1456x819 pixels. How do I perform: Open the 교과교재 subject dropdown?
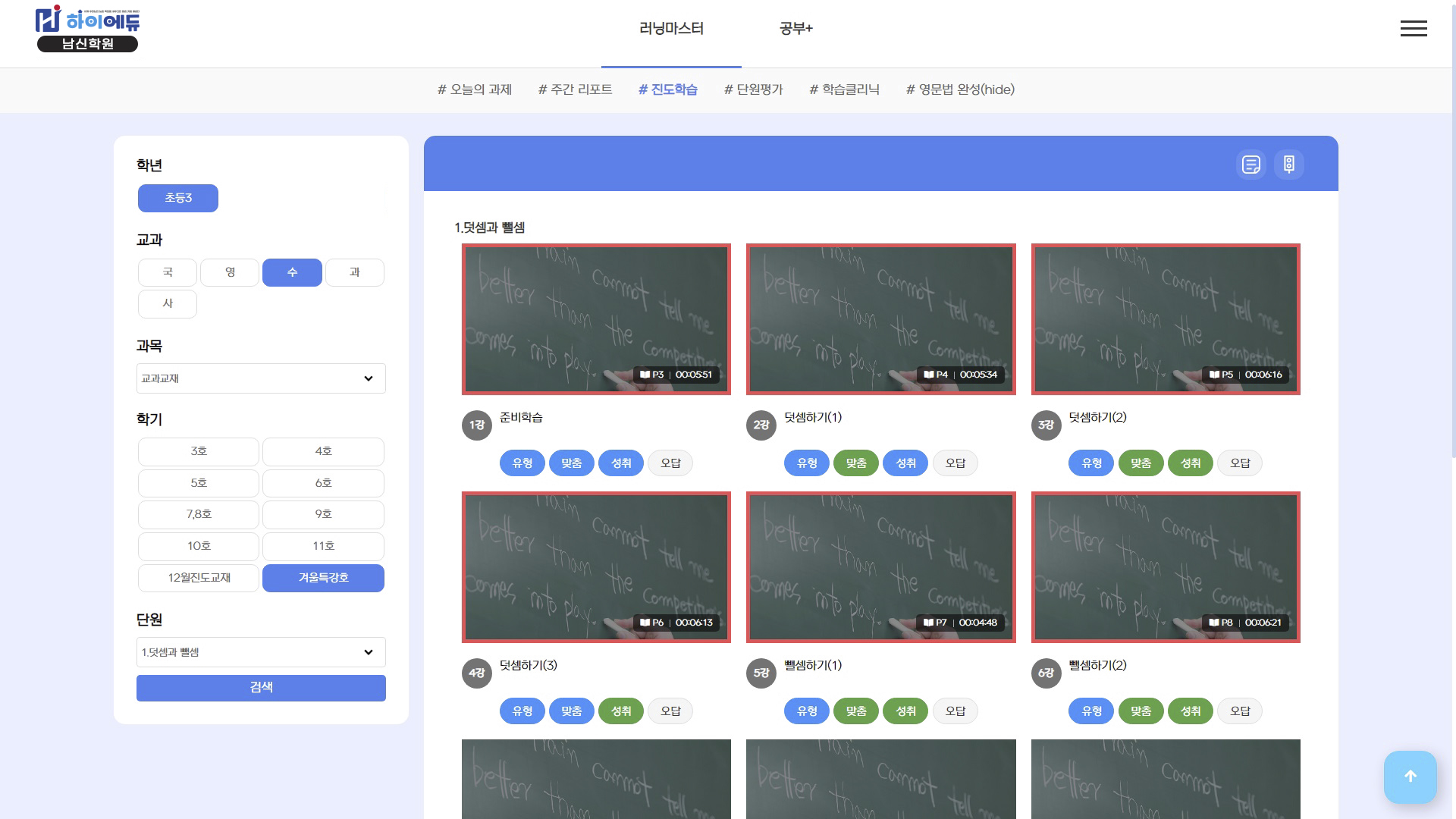[261, 378]
